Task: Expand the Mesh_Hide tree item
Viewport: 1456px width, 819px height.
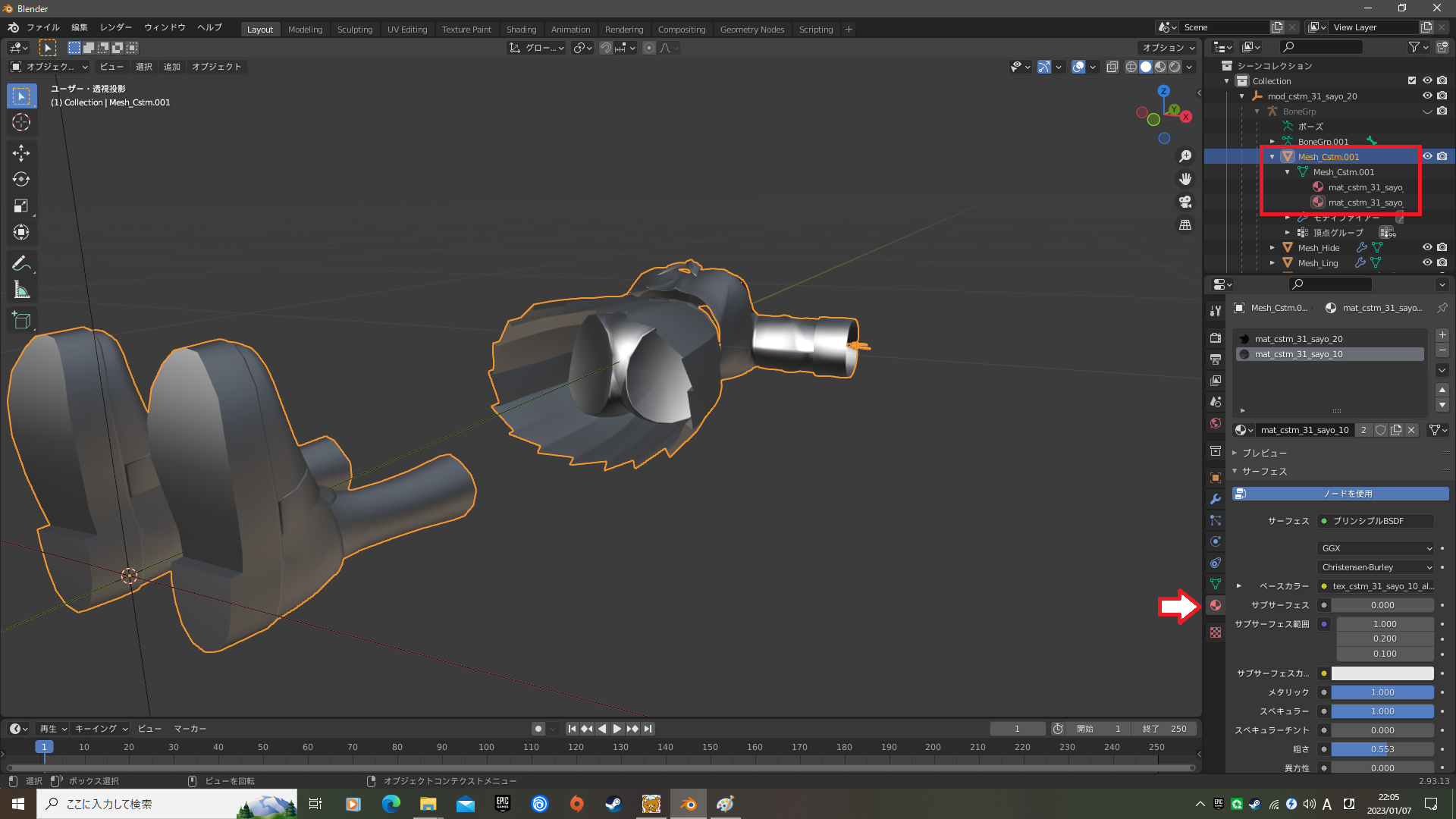Action: pos(1272,248)
